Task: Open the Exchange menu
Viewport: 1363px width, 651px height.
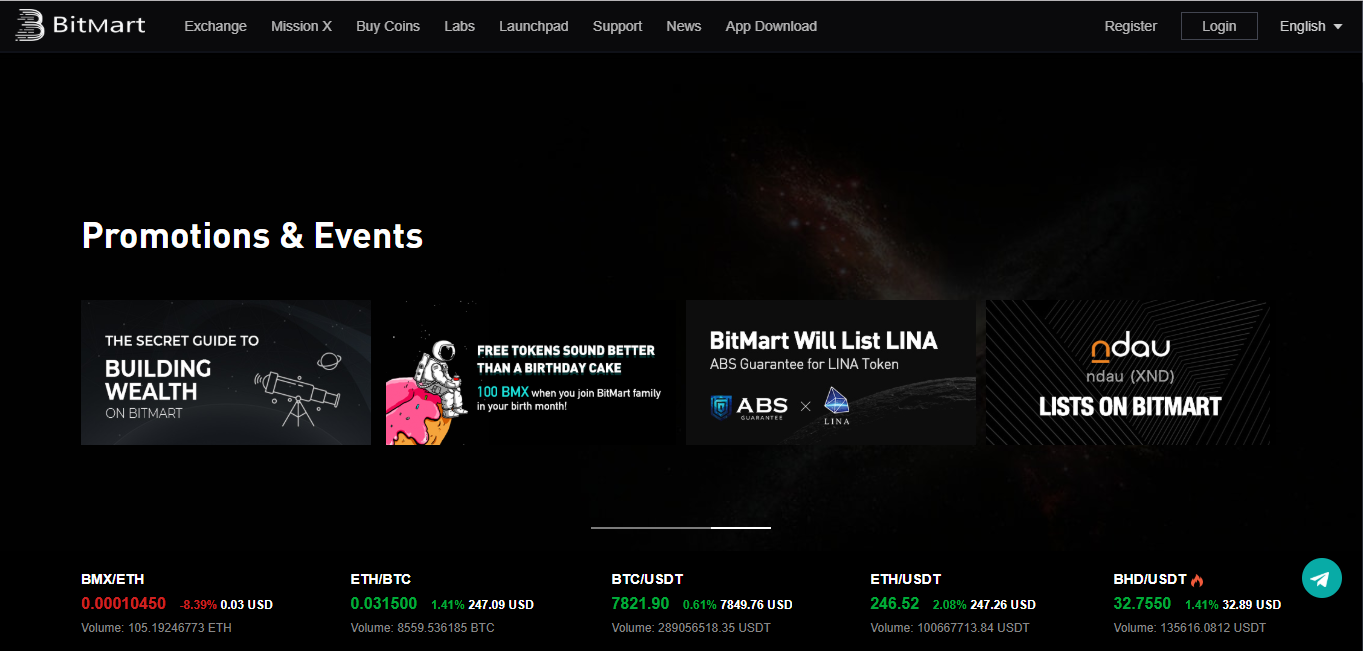Action: [215, 26]
